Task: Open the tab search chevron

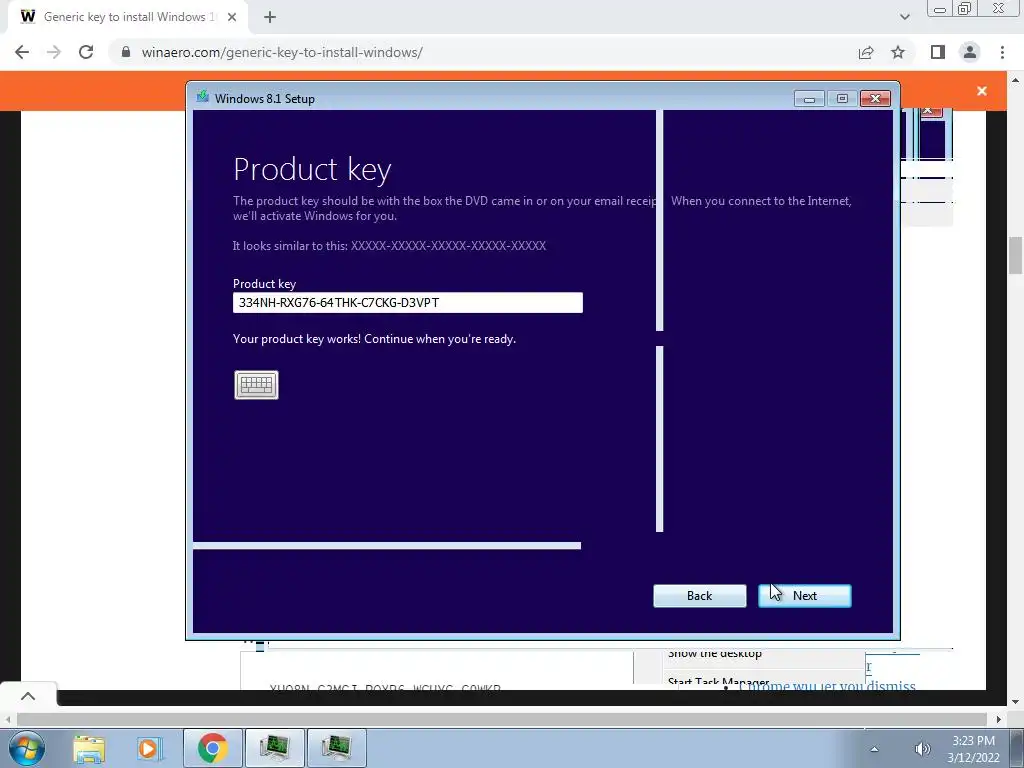Action: point(904,17)
